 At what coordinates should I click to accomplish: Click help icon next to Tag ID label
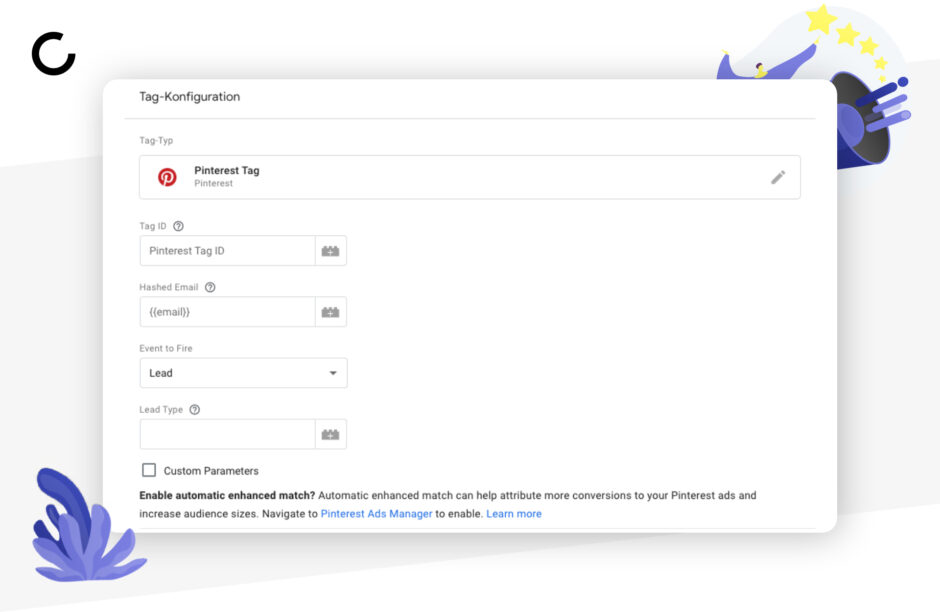coord(178,226)
